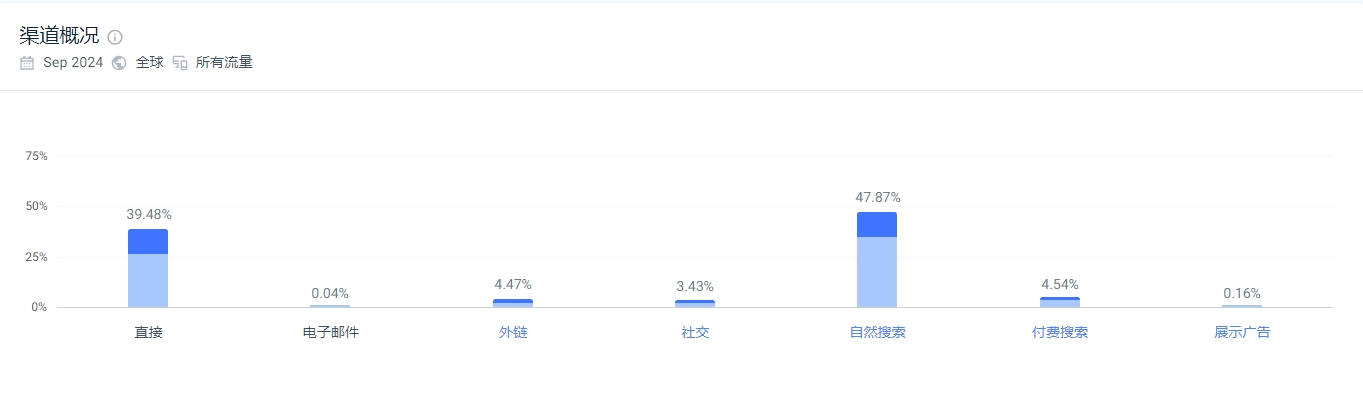Screen dimensions: 1363x393
Task: Click the 社交 bar showing 3.43%
Action: (x=695, y=303)
